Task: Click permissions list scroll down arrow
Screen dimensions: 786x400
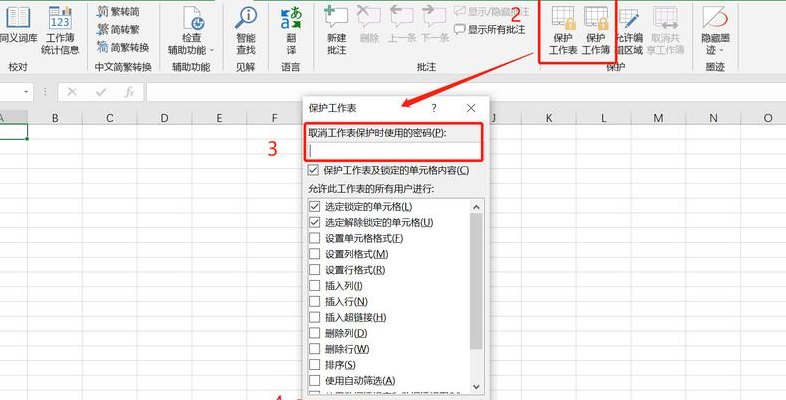Action: tap(476, 386)
